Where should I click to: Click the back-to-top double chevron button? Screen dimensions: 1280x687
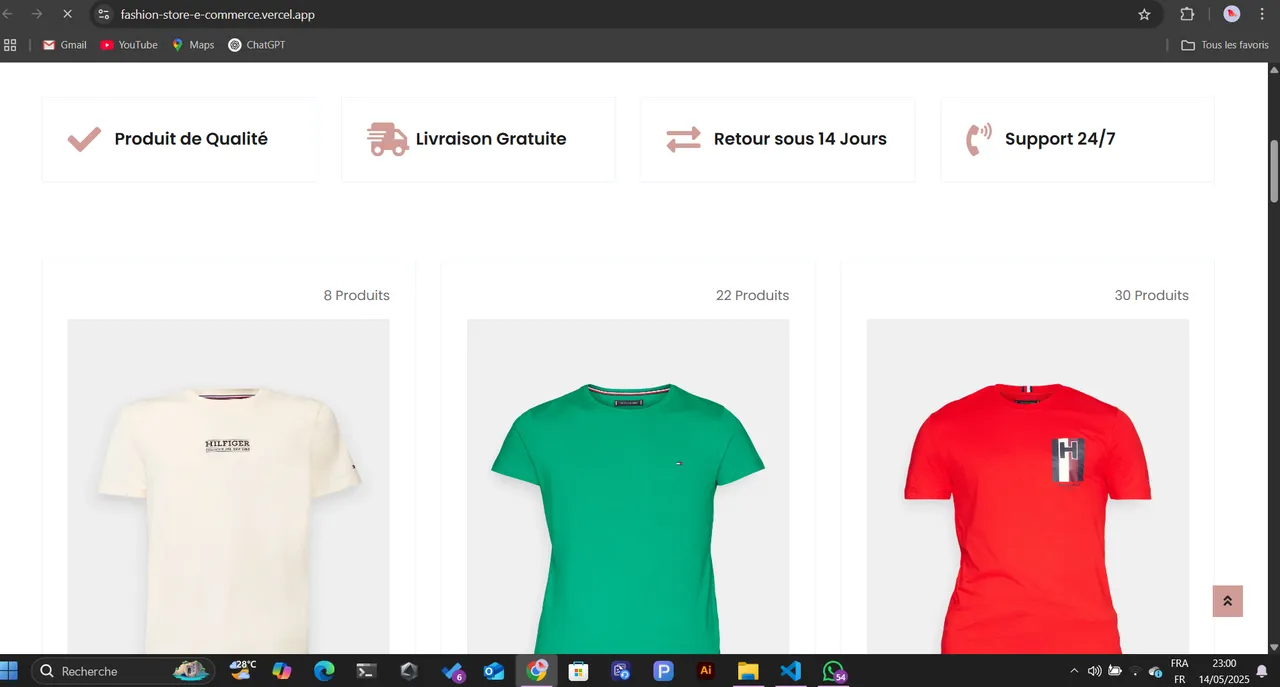[x=1227, y=601]
